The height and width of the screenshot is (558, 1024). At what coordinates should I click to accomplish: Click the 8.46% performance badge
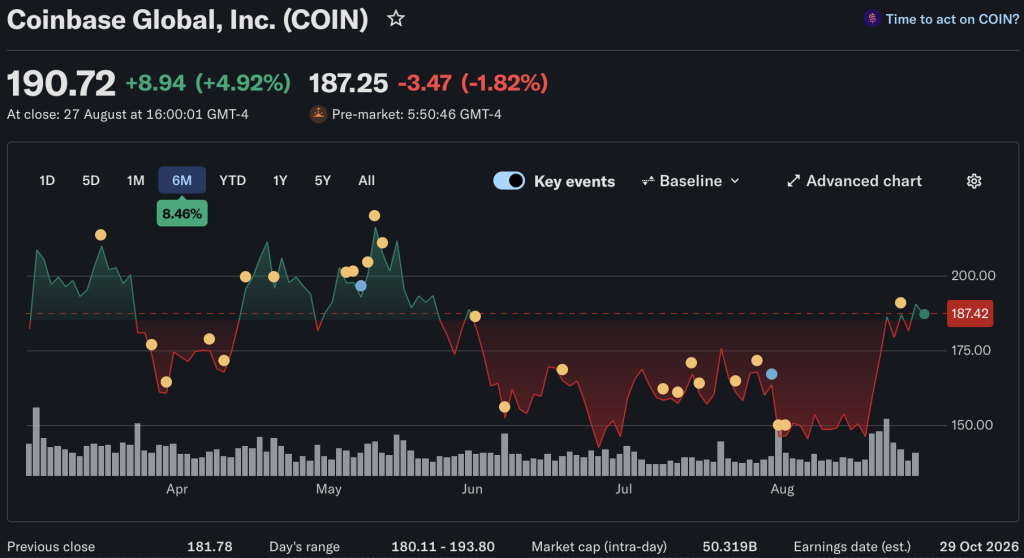[x=182, y=214]
